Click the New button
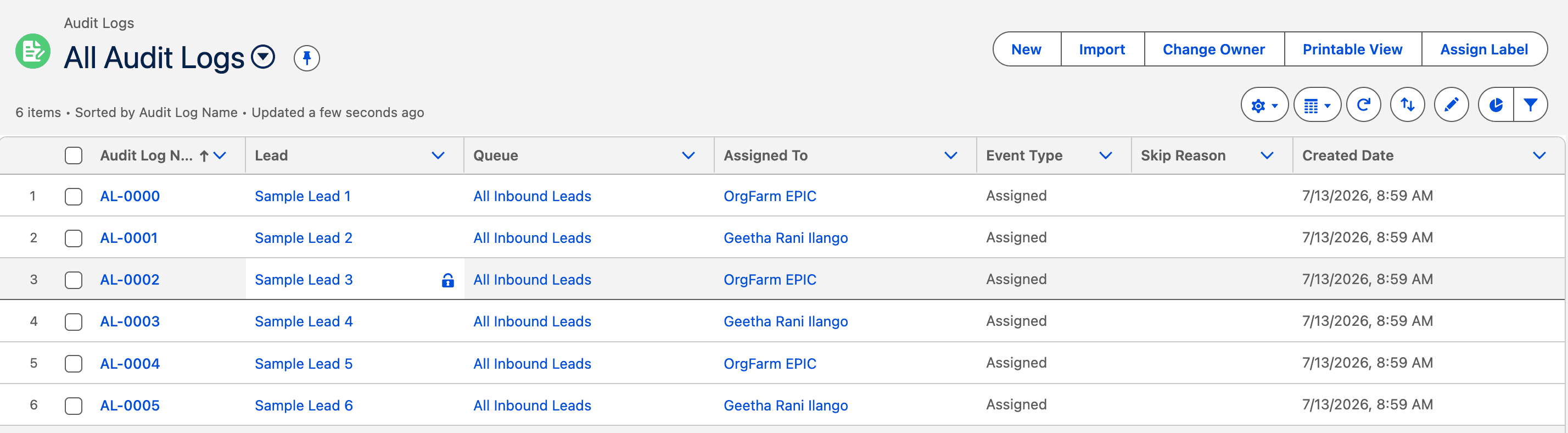1568x433 pixels. pyautogui.click(x=1026, y=49)
